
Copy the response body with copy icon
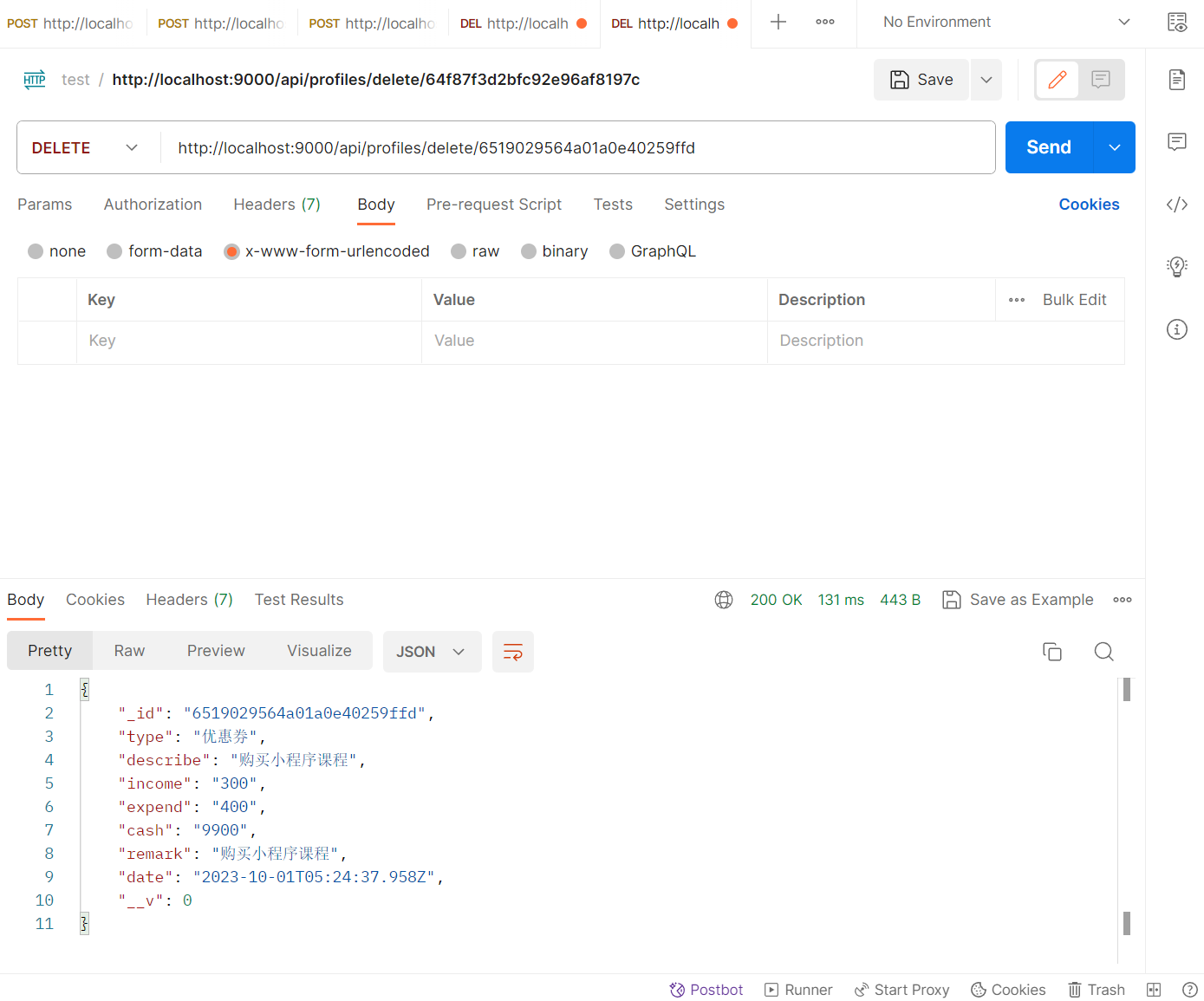[x=1051, y=652]
